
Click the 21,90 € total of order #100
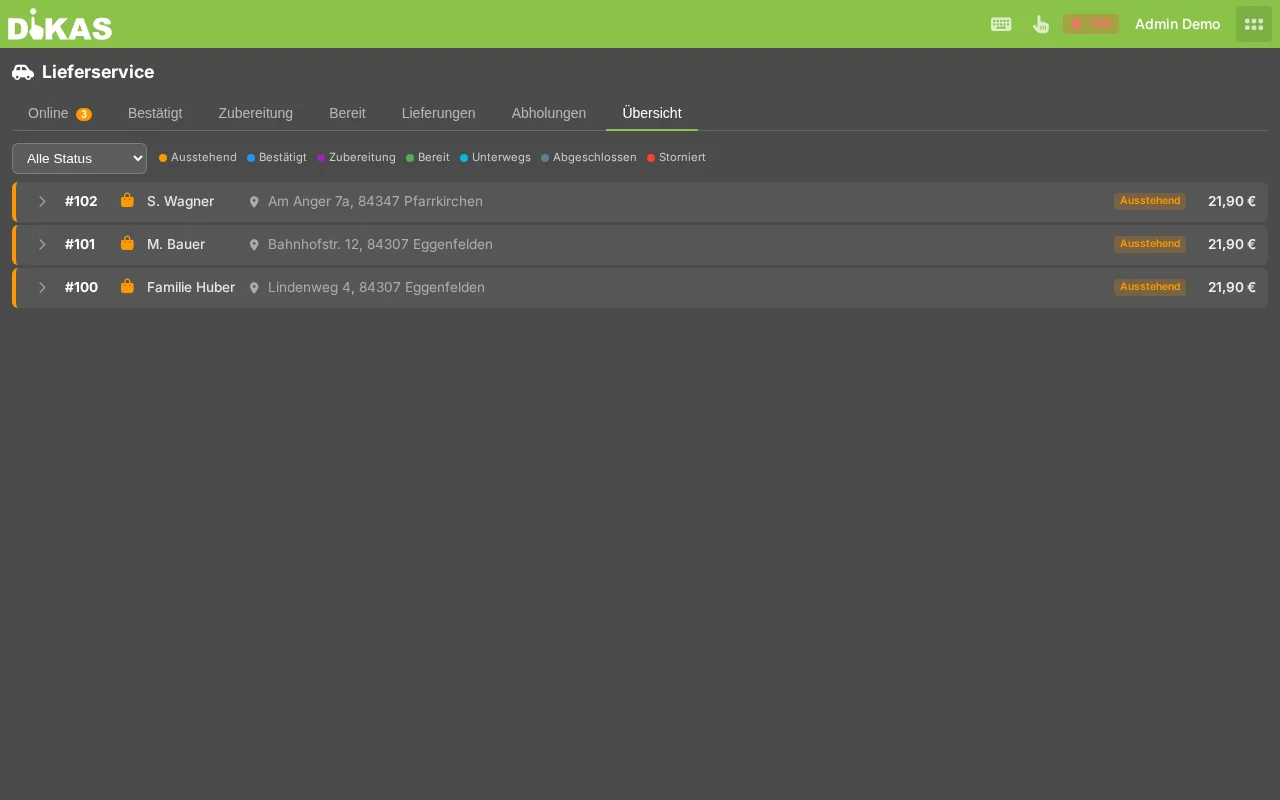[x=1232, y=287]
